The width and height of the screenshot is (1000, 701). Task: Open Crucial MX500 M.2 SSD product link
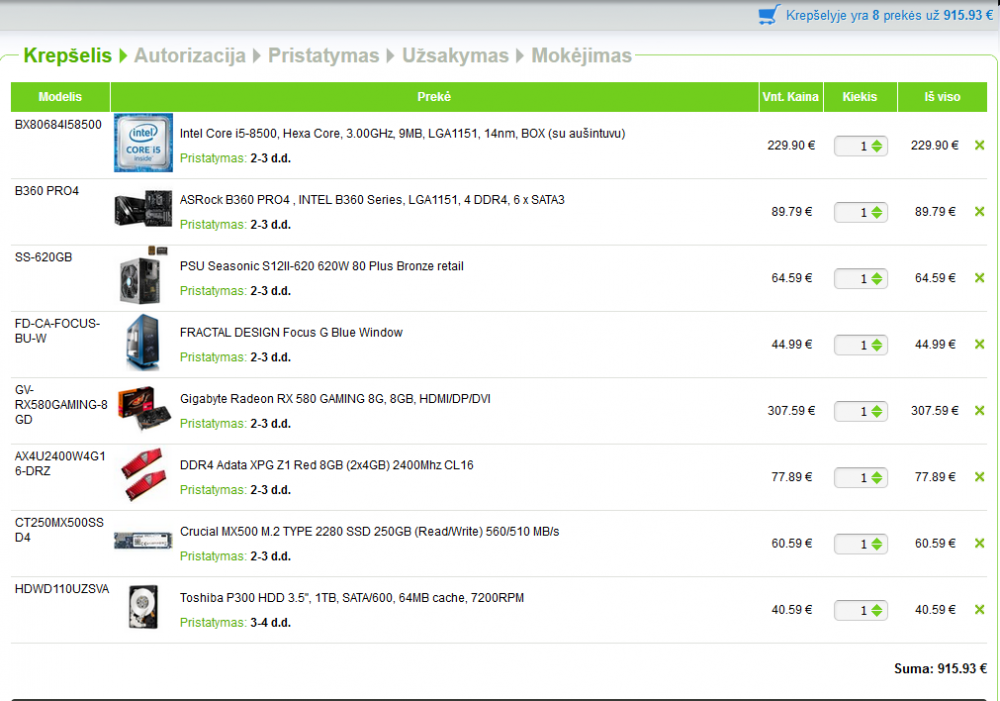[369, 531]
